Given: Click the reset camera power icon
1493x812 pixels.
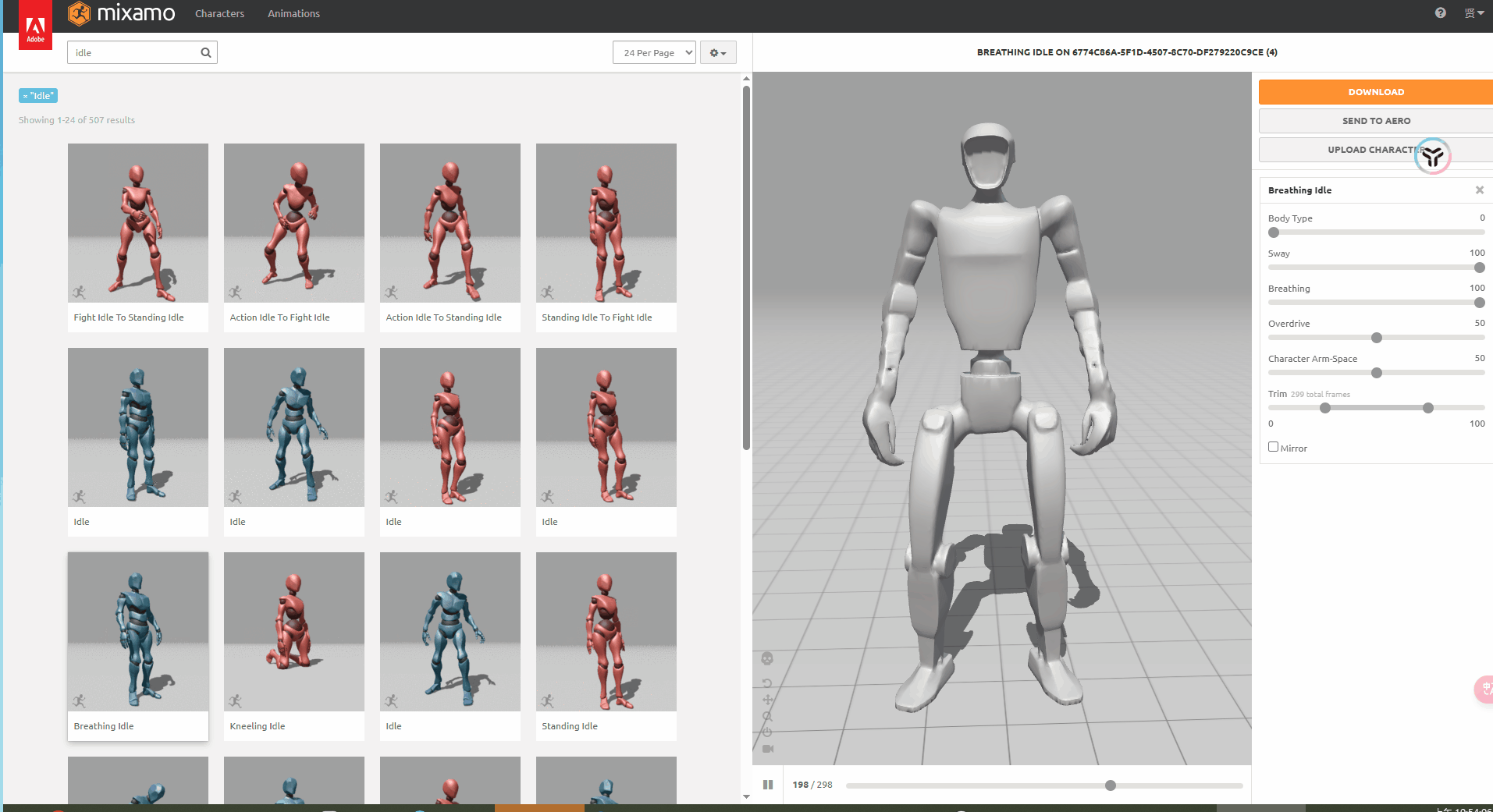Looking at the screenshot, I should click(x=767, y=732).
